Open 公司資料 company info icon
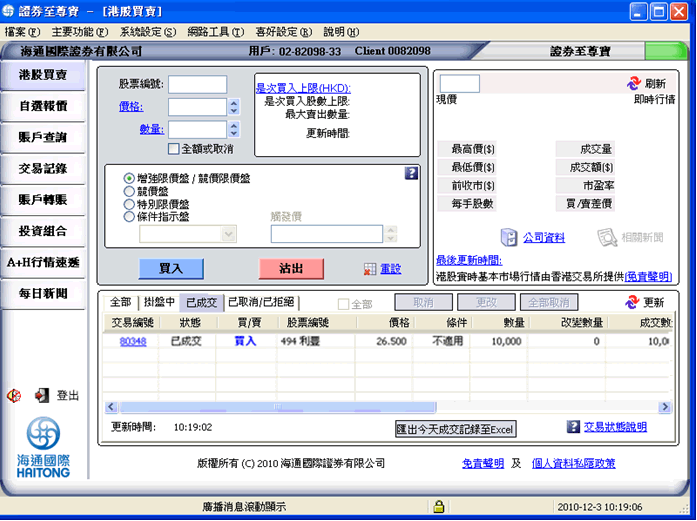The image size is (697, 521). coord(509,237)
